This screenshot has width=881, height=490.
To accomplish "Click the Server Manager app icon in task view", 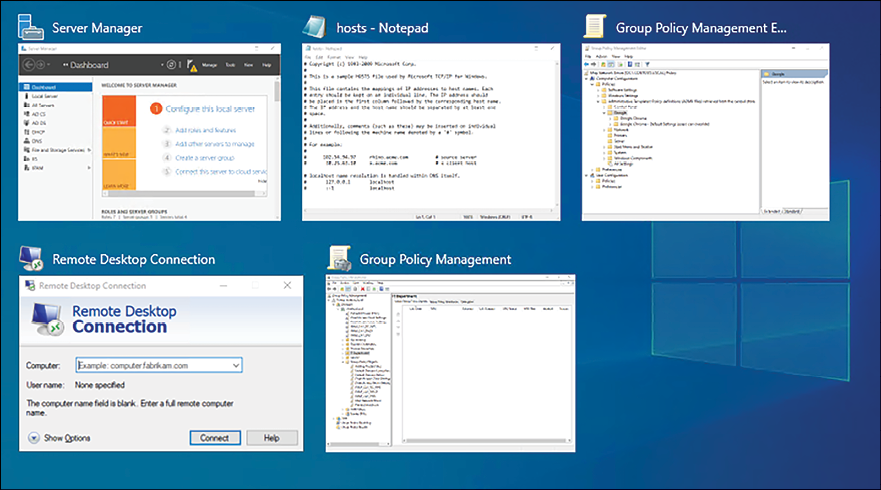I will [30, 27].
